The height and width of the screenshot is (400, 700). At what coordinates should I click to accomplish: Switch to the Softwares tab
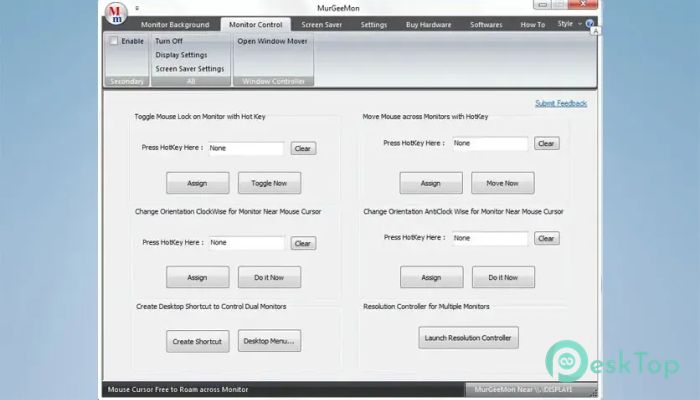click(486, 25)
